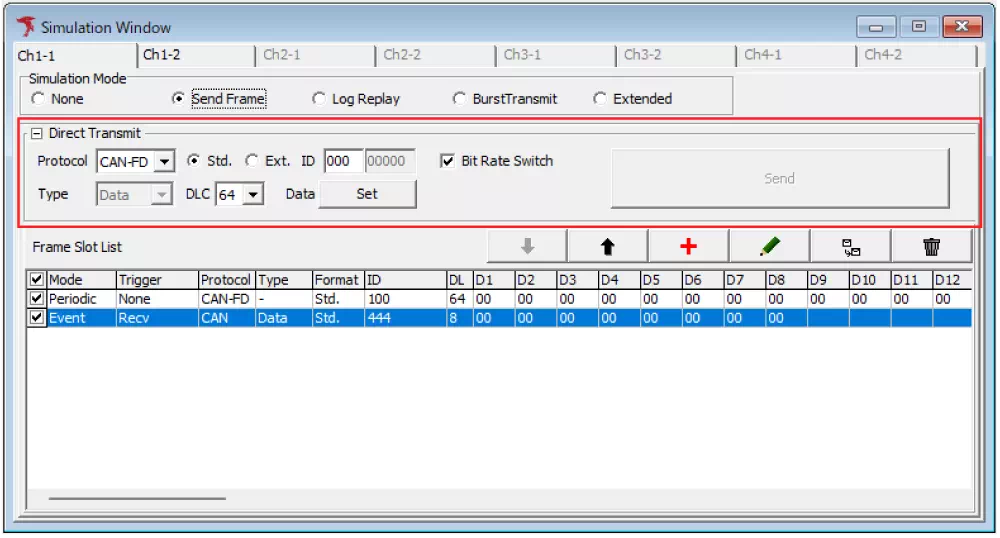Open the DLC dropdown list
The image size is (1000, 538).
(x=254, y=195)
